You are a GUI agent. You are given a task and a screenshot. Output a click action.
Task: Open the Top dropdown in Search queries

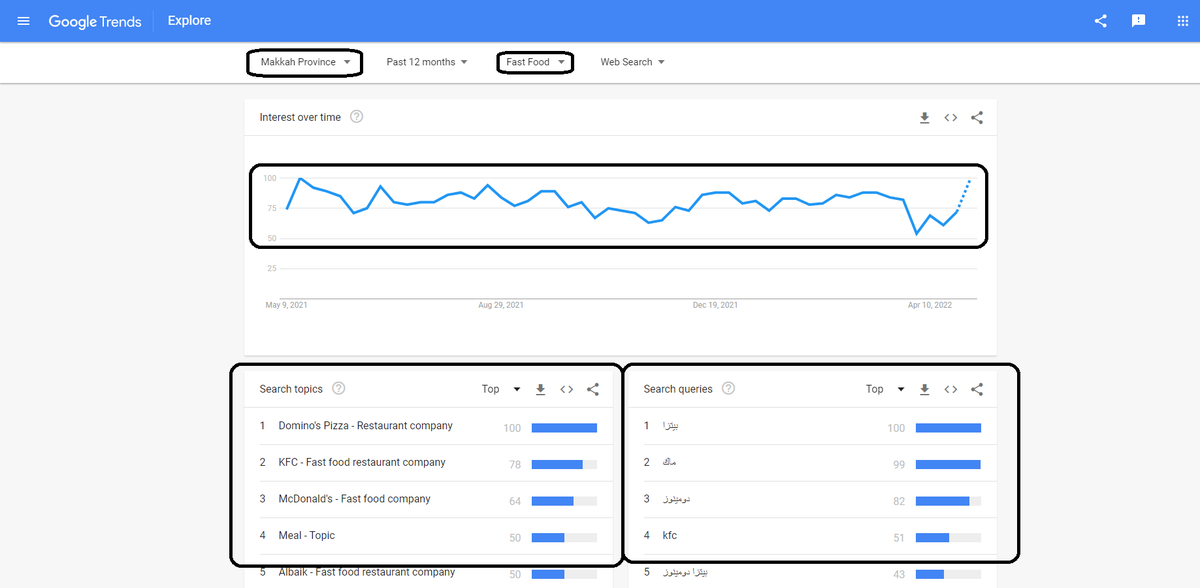click(885, 389)
